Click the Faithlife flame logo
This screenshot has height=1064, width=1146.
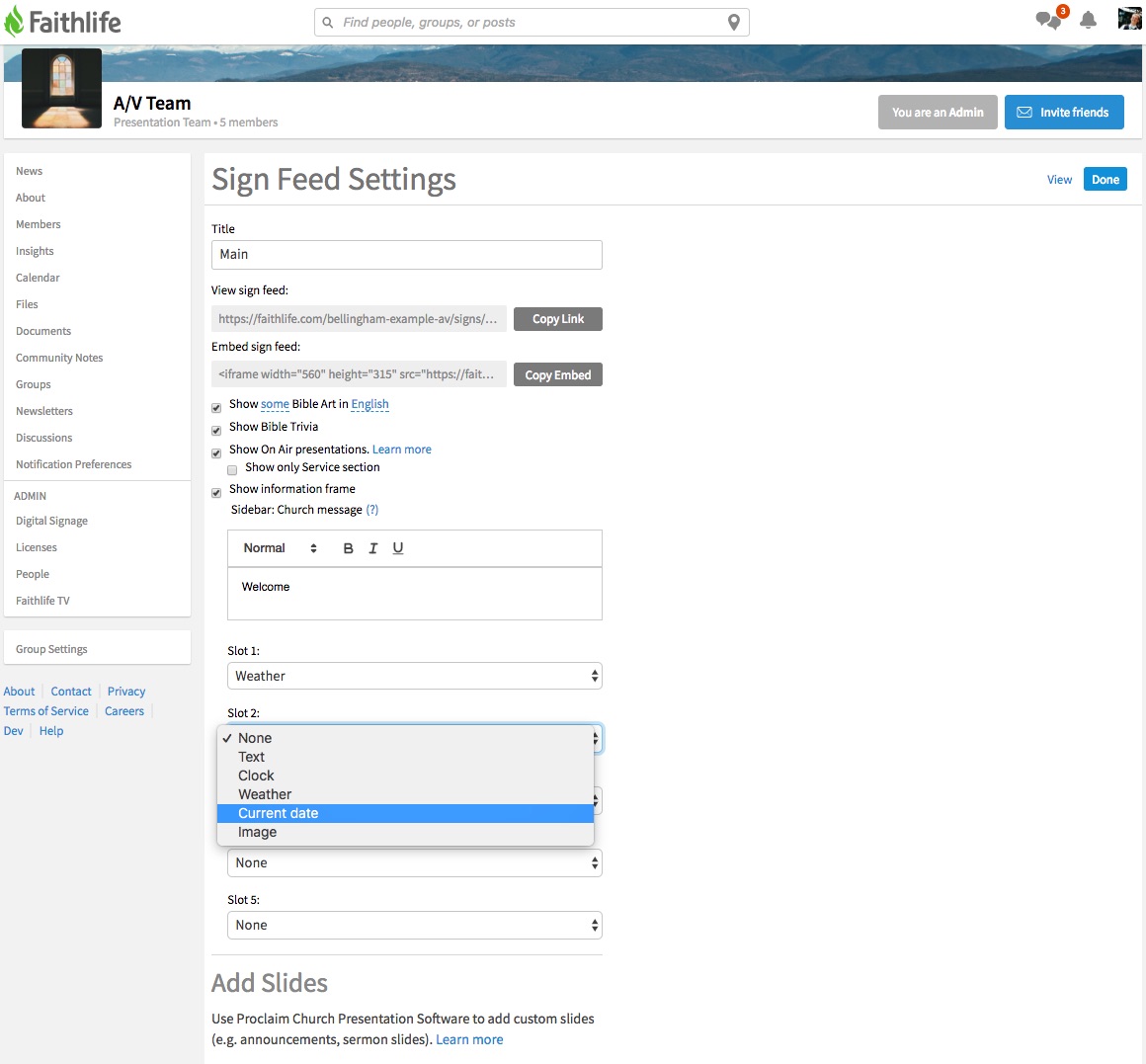click(14, 22)
